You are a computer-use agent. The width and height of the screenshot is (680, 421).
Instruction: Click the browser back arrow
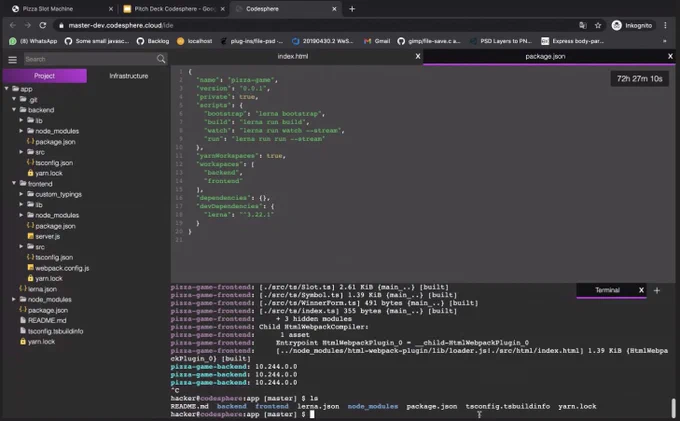[13, 25]
